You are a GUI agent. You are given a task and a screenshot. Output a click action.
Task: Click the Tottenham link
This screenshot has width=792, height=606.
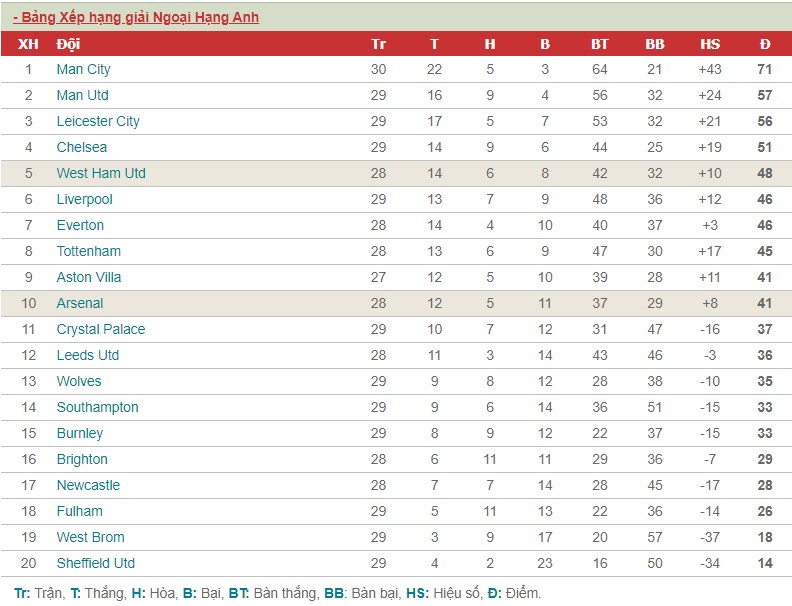coord(88,251)
